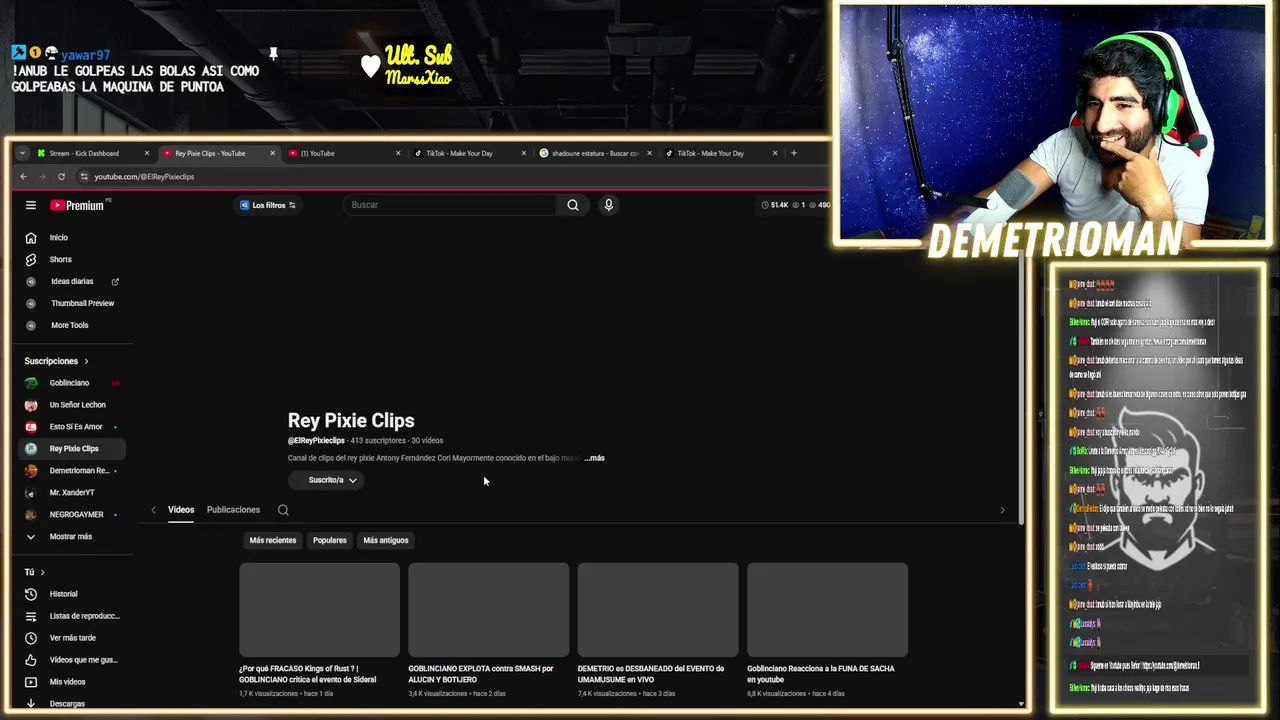1280x720 pixels.
Task: Open the Suscrito/a dropdown
Action: click(326, 480)
